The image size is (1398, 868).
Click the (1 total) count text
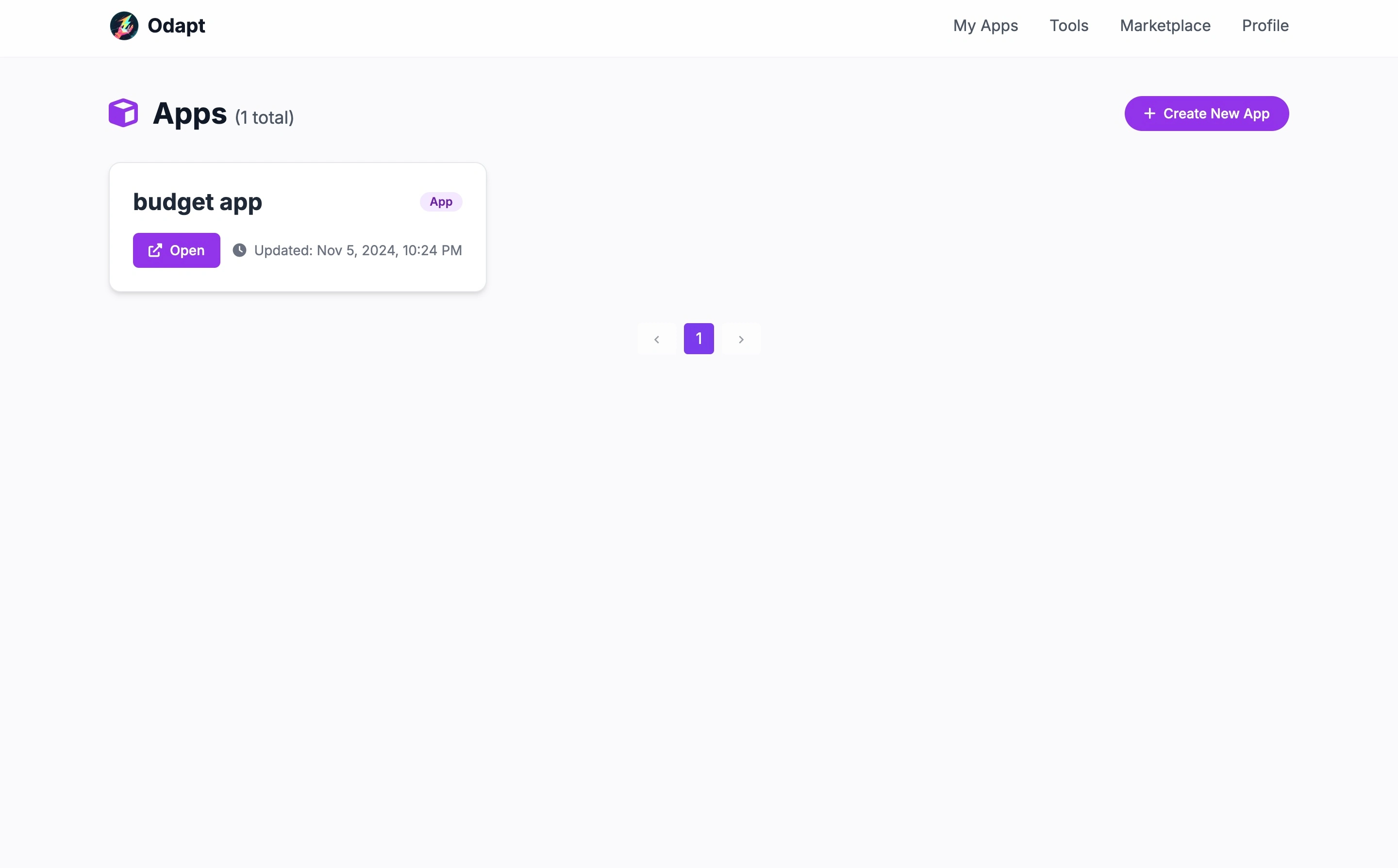tap(264, 118)
